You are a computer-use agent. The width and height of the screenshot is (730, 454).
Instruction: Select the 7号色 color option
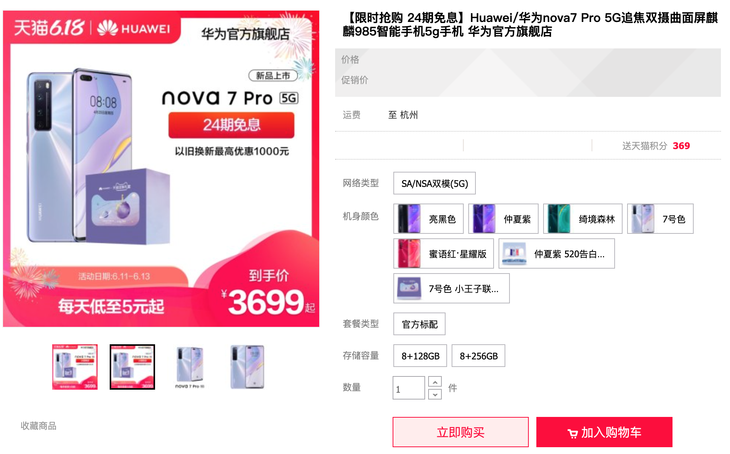660,218
